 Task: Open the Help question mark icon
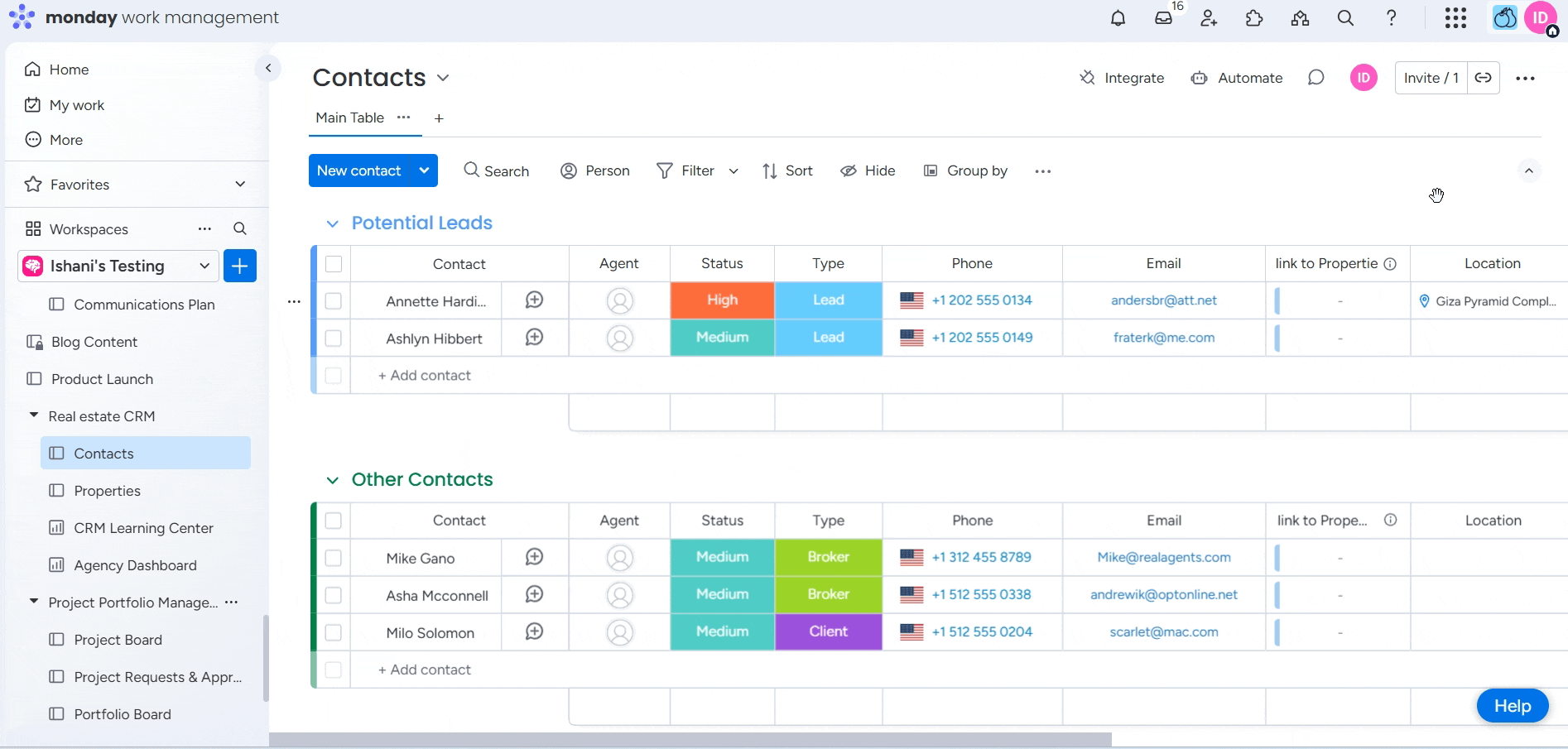(x=1392, y=18)
